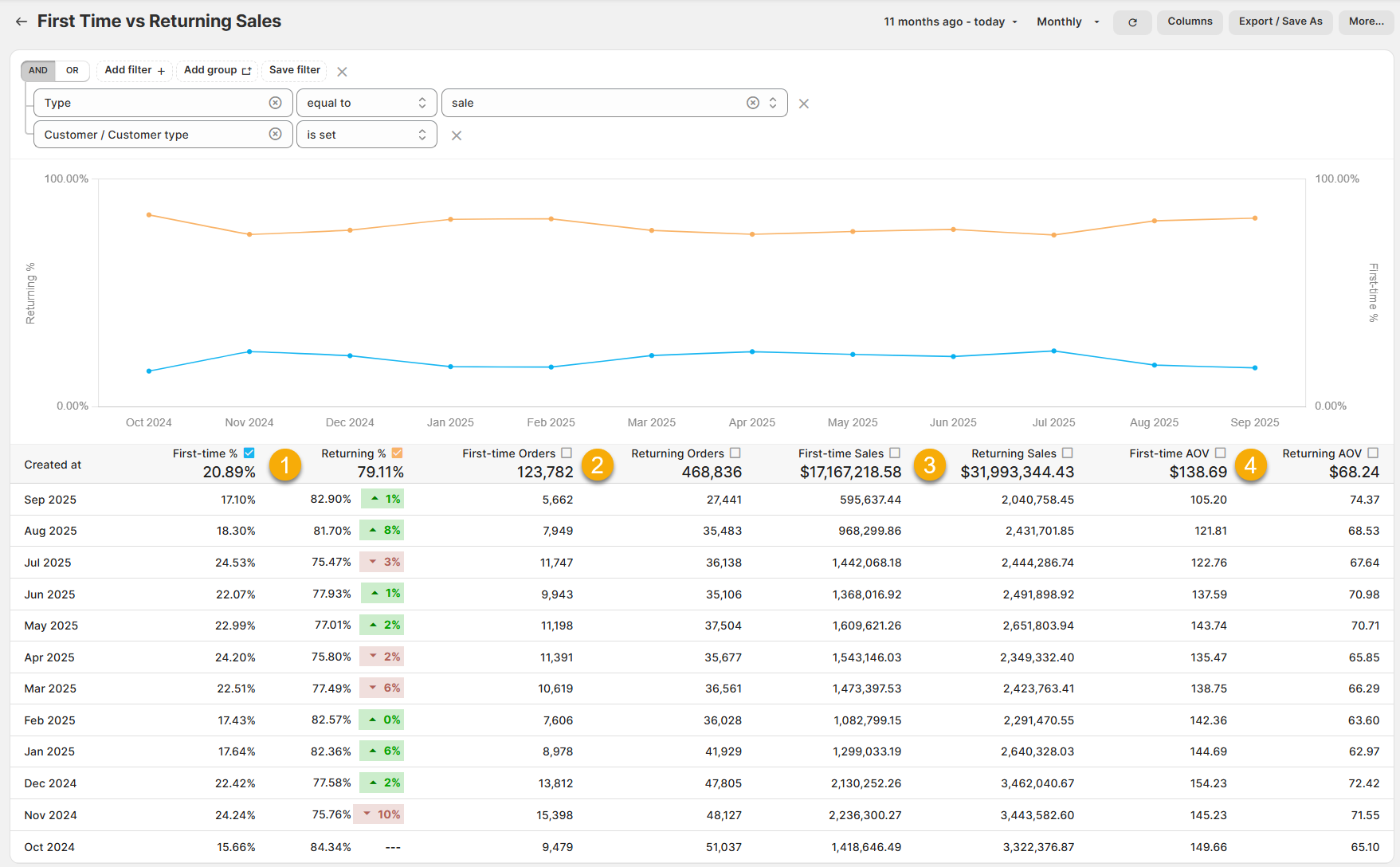Image resolution: width=1400 pixels, height=867 pixels.
Task: Click the back arrow beside the report title
Action: pos(21,22)
